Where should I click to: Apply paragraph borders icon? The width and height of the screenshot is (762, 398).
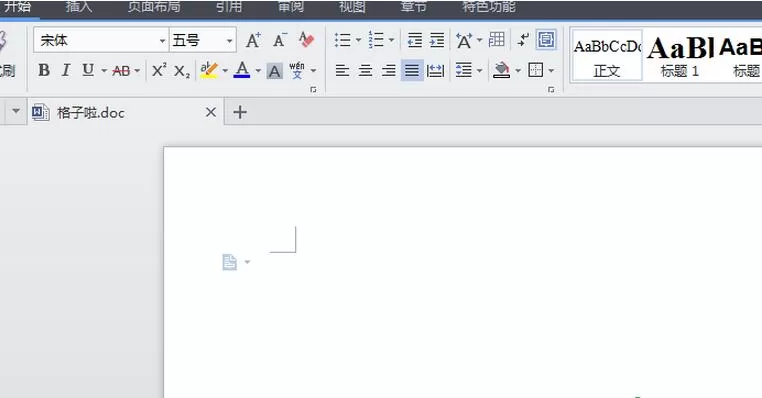[536, 70]
